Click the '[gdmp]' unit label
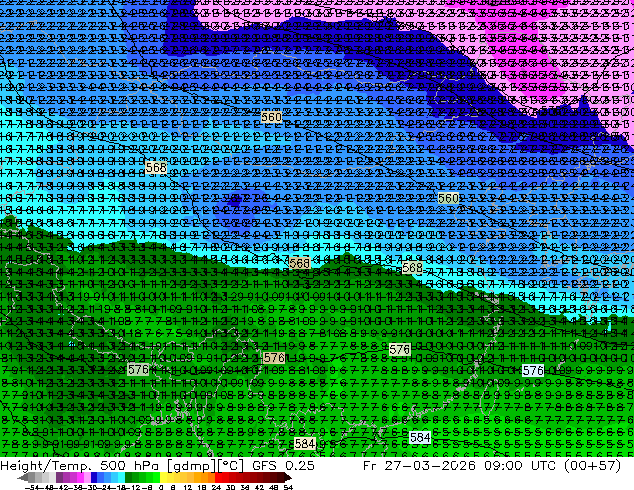634x490 pixels. point(192,466)
